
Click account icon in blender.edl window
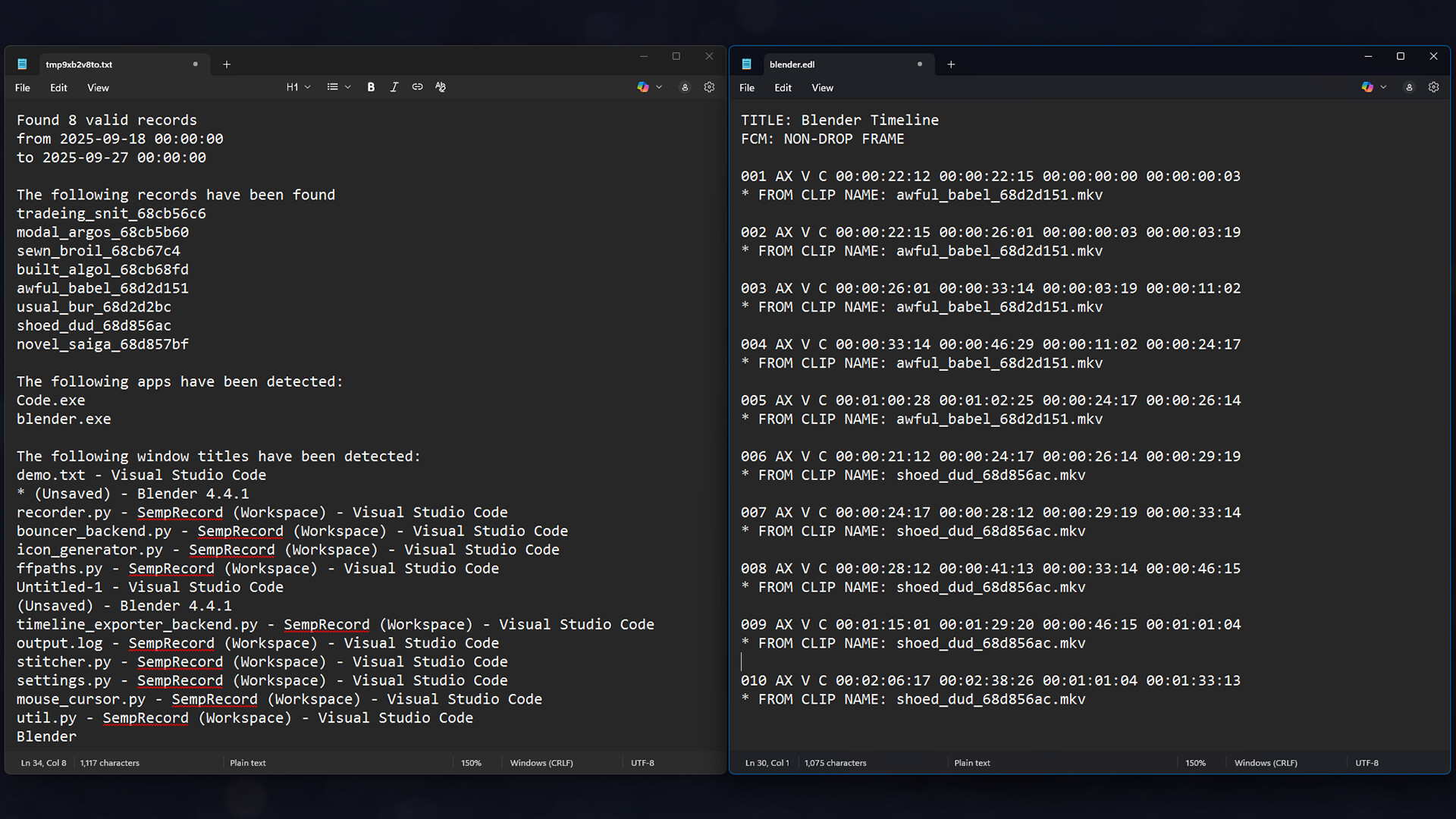pyautogui.click(x=1409, y=87)
